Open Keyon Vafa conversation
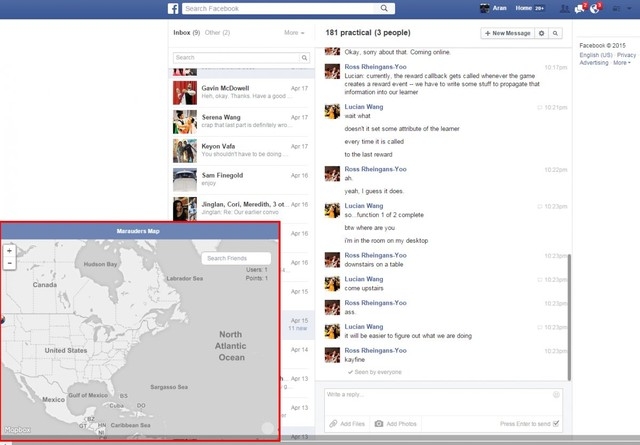The image size is (640, 445). coord(241,151)
